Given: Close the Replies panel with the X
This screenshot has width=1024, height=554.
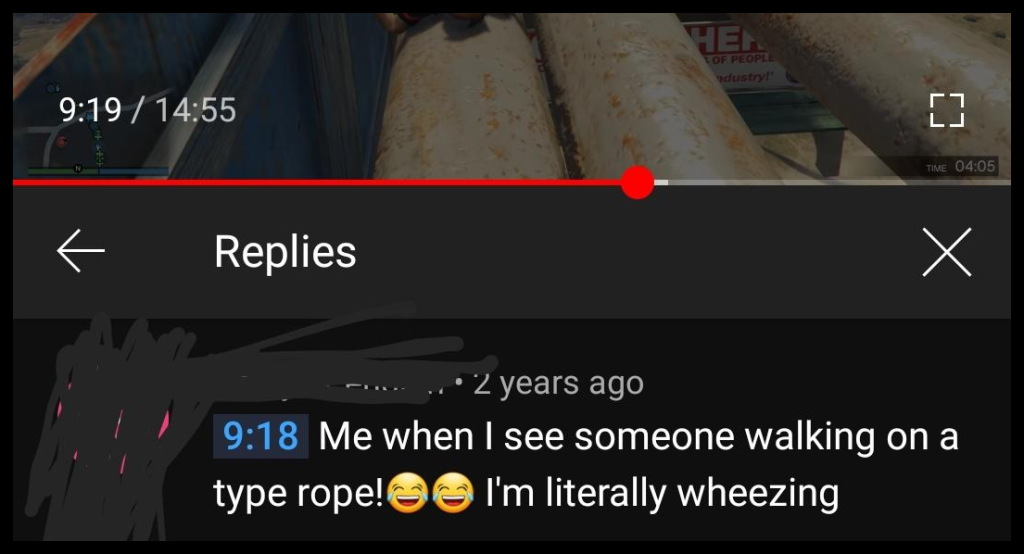Looking at the screenshot, I should pyautogui.click(x=946, y=252).
